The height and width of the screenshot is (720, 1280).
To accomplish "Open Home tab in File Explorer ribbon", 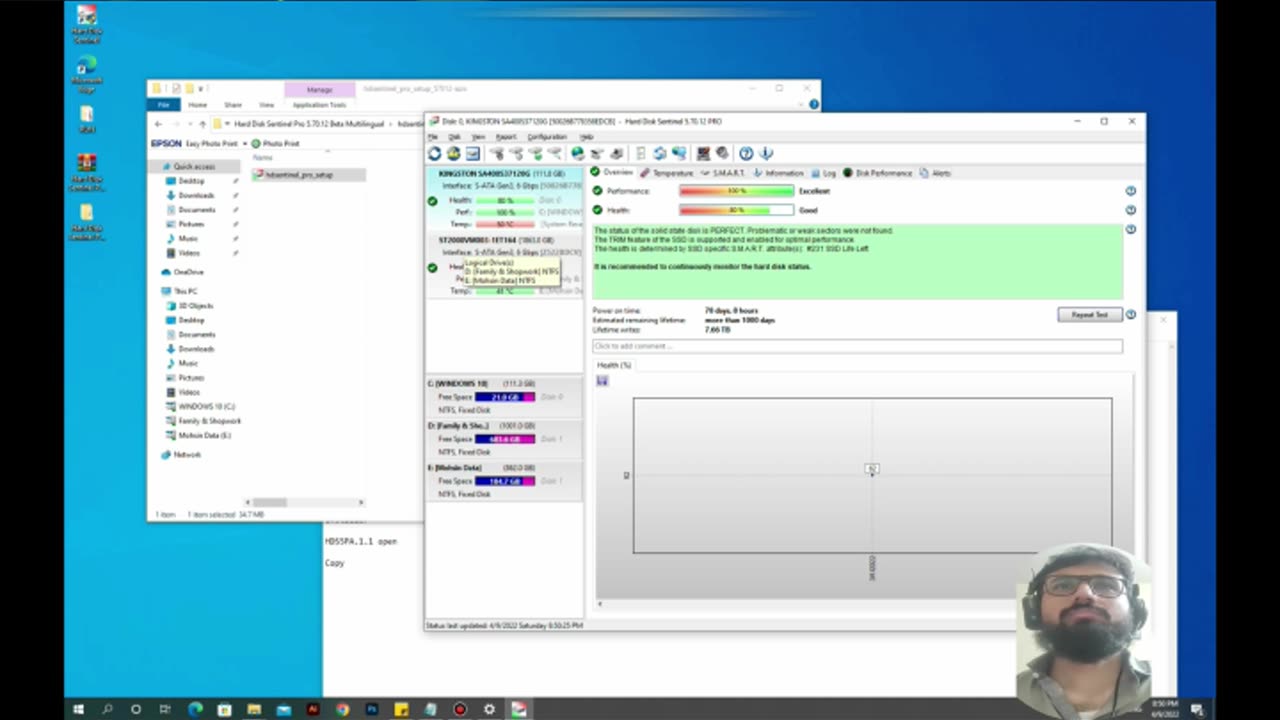I will pyautogui.click(x=198, y=104).
